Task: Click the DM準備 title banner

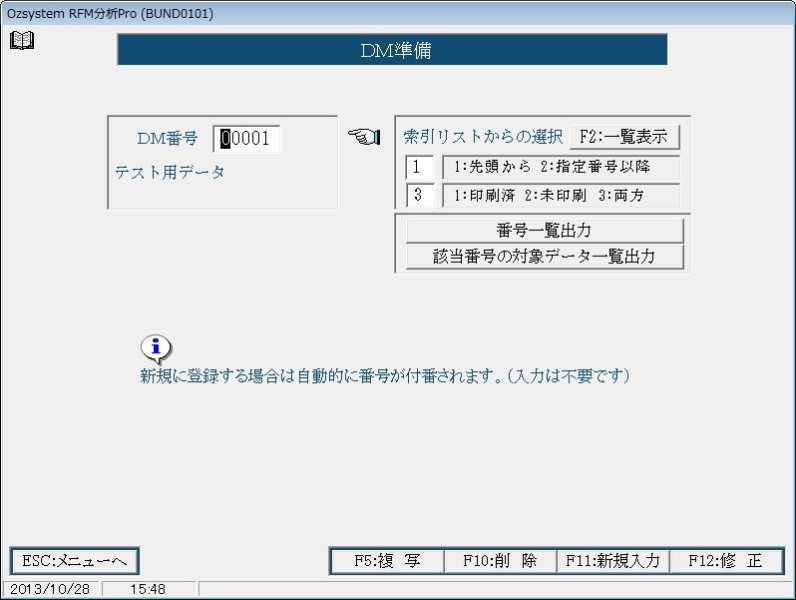Action: 392,50
